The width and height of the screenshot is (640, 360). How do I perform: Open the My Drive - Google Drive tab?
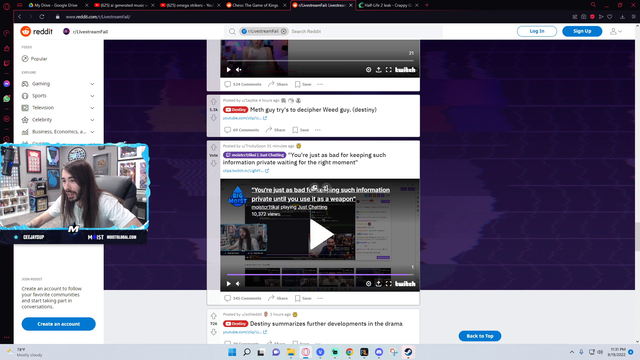pyautogui.click(x=57, y=5)
